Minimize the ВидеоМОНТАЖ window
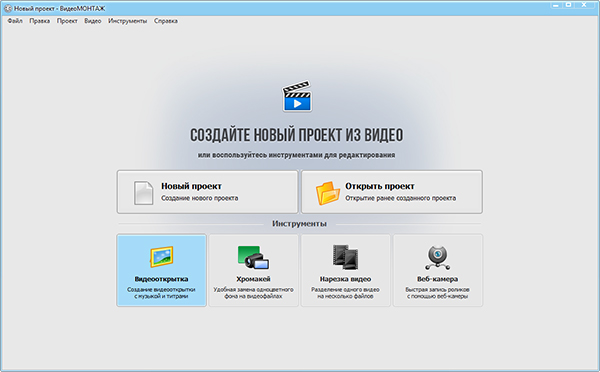The image size is (600, 372). pos(555,5)
